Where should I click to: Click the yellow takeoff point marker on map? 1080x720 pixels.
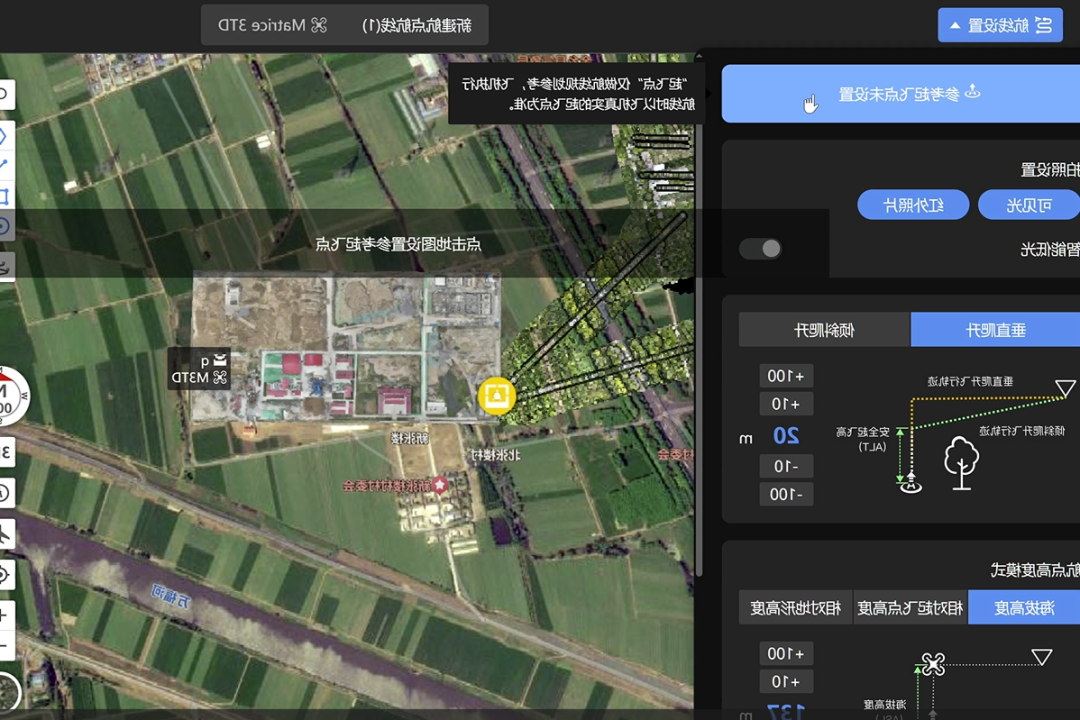point(495,395)
